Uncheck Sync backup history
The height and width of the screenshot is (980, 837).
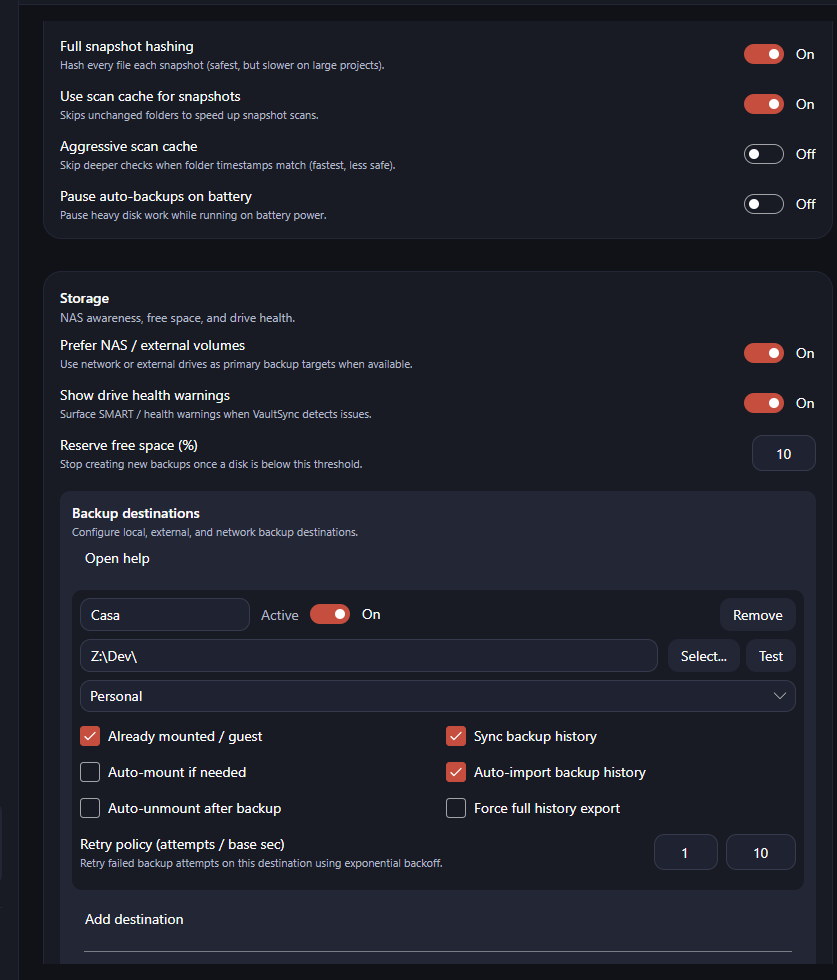tap(456, 735)
